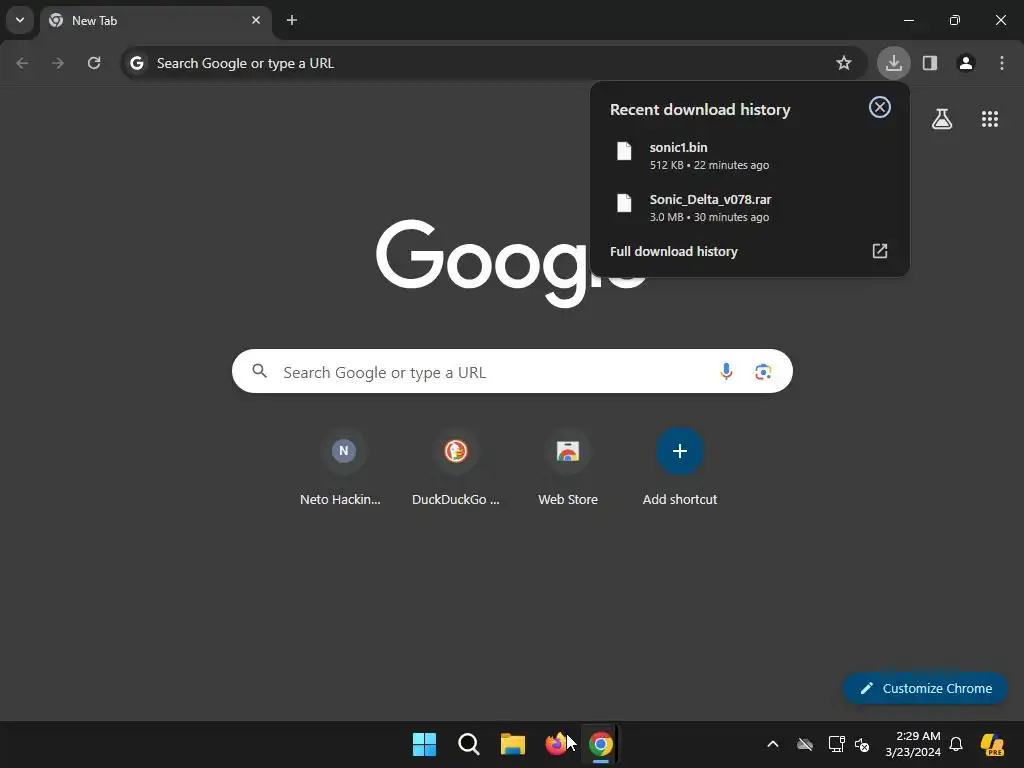Close the Recent download history popup
This screenshot has width=1024, height=768.
pyautogui.click(x=880, y=107)
